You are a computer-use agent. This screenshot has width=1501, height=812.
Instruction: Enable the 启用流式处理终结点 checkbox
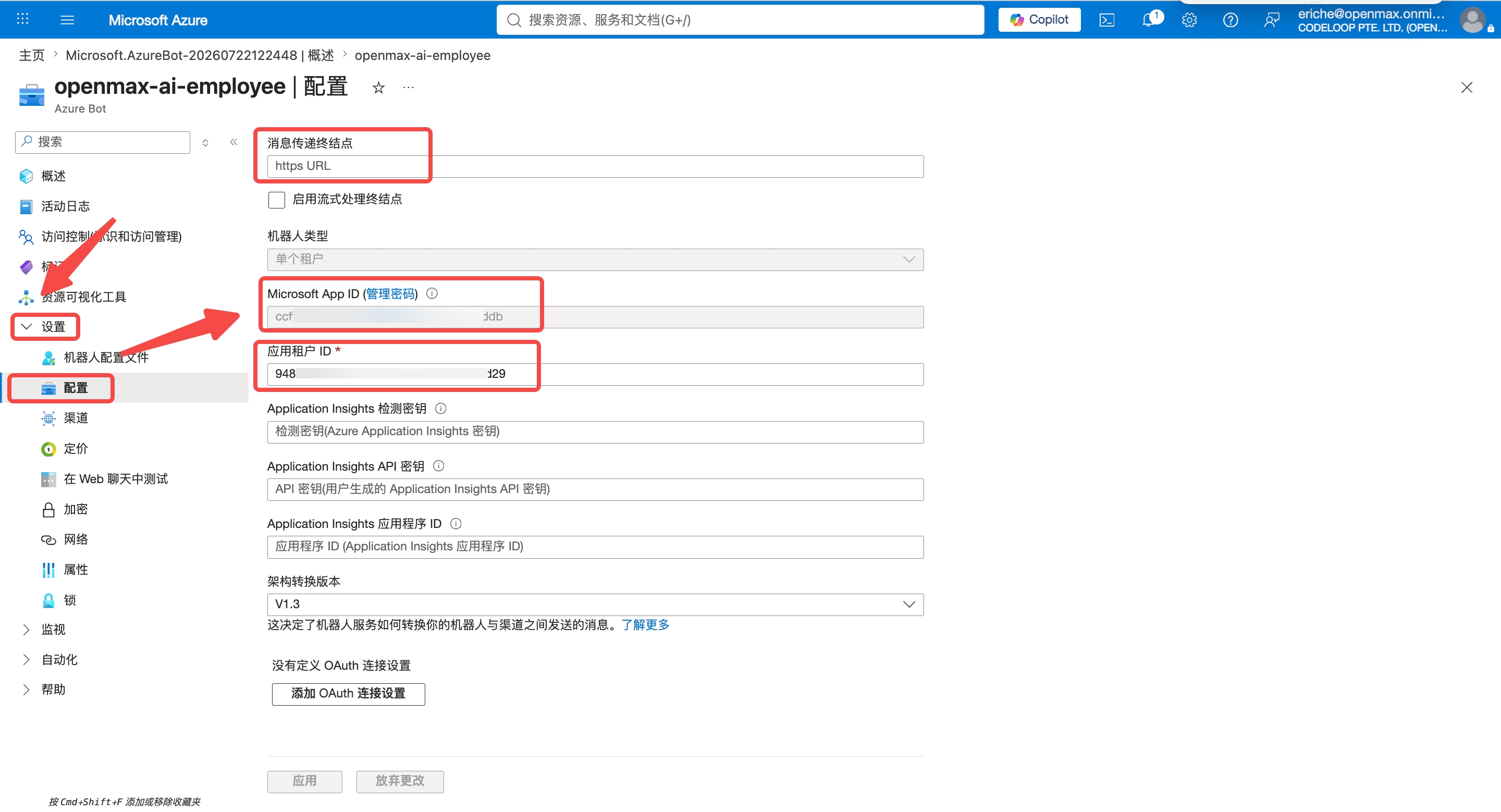tap(276, 200)
